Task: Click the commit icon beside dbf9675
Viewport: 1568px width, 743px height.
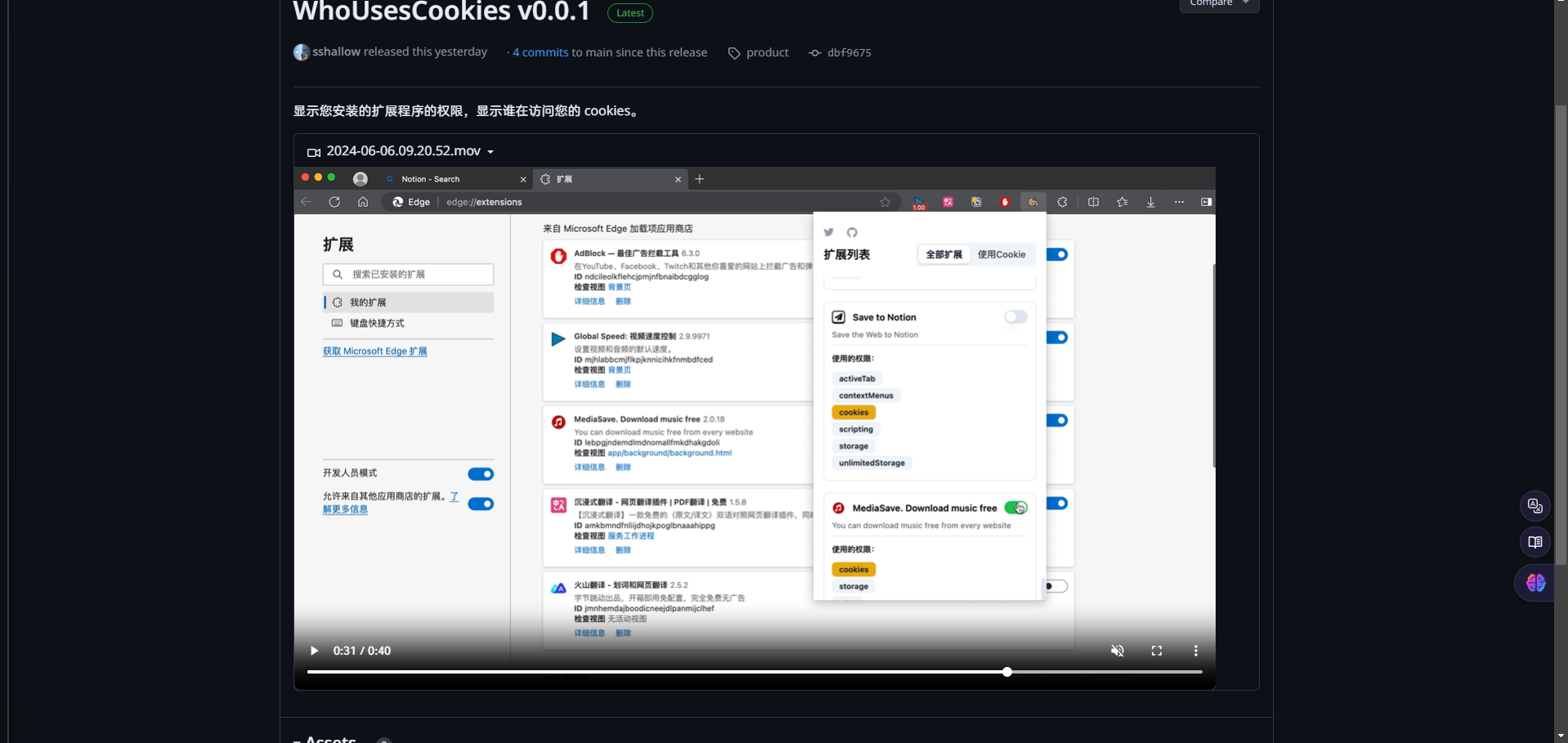Action: point(814,53)
